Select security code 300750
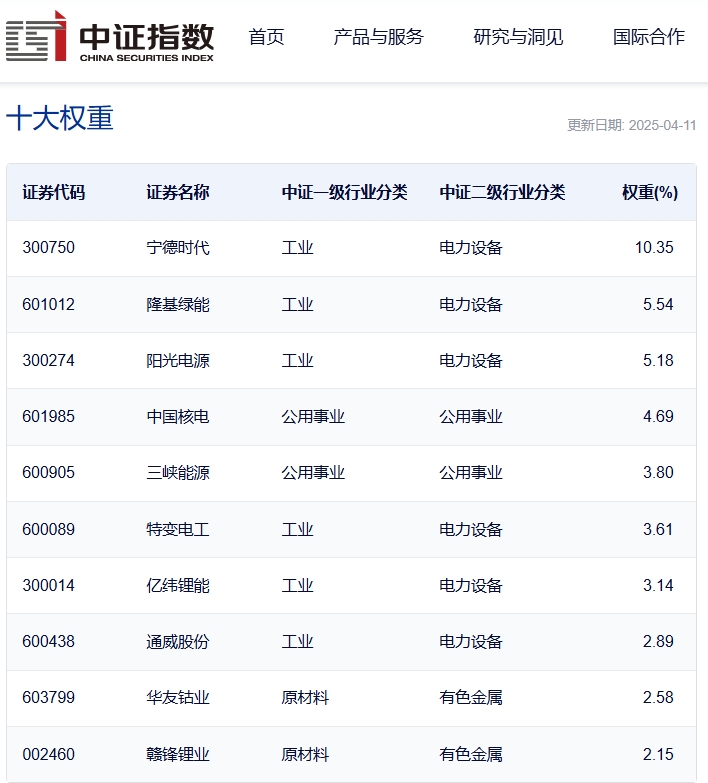The width and height of the screenshot is (708, 783). (48, 248)
